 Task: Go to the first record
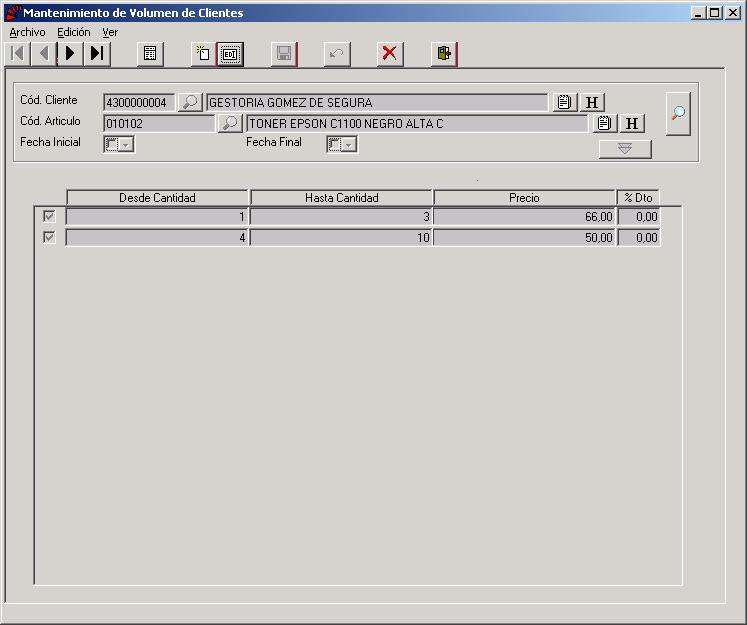18,53
